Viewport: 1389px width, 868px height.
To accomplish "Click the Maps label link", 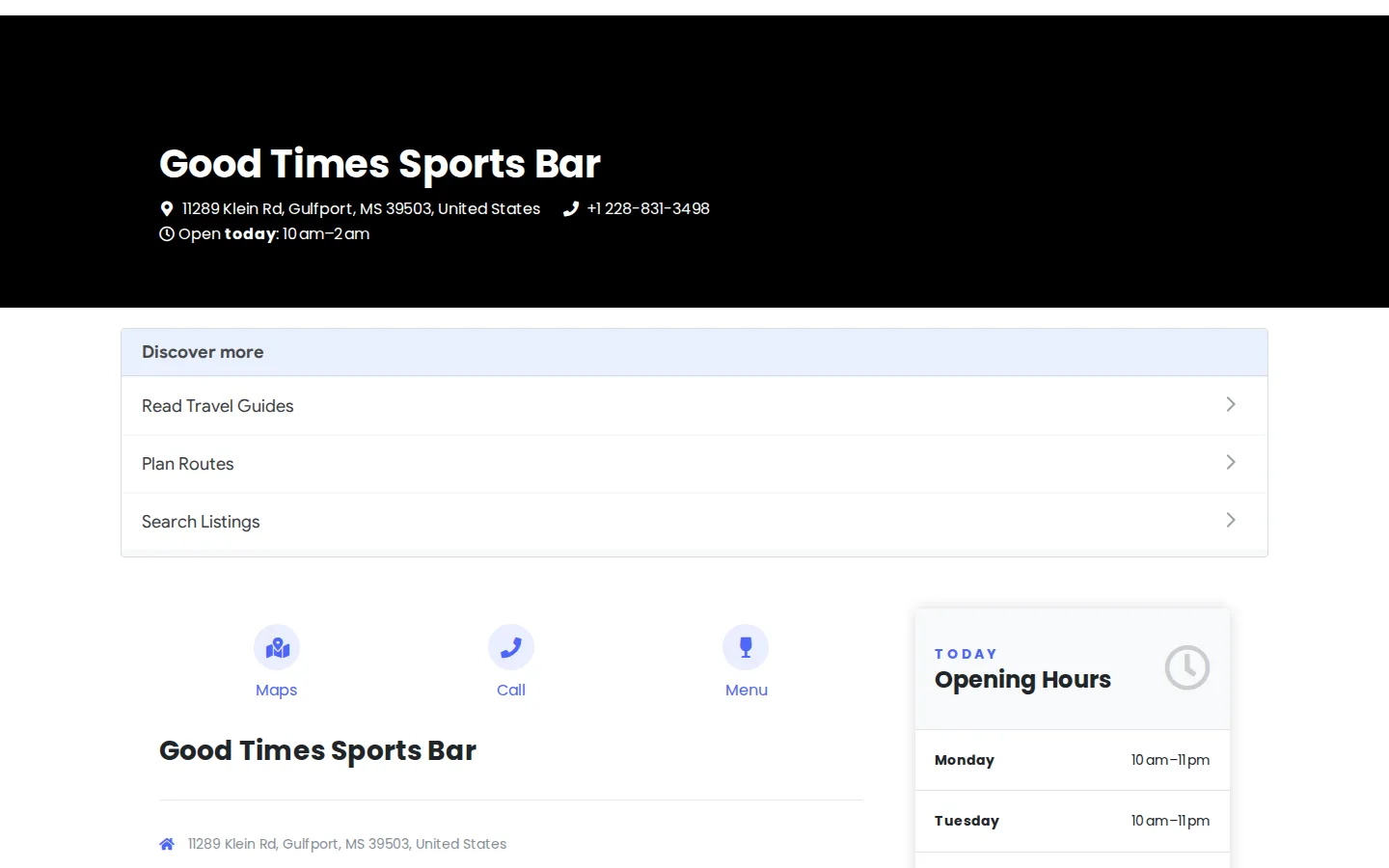I will click(x=277, y=690).
